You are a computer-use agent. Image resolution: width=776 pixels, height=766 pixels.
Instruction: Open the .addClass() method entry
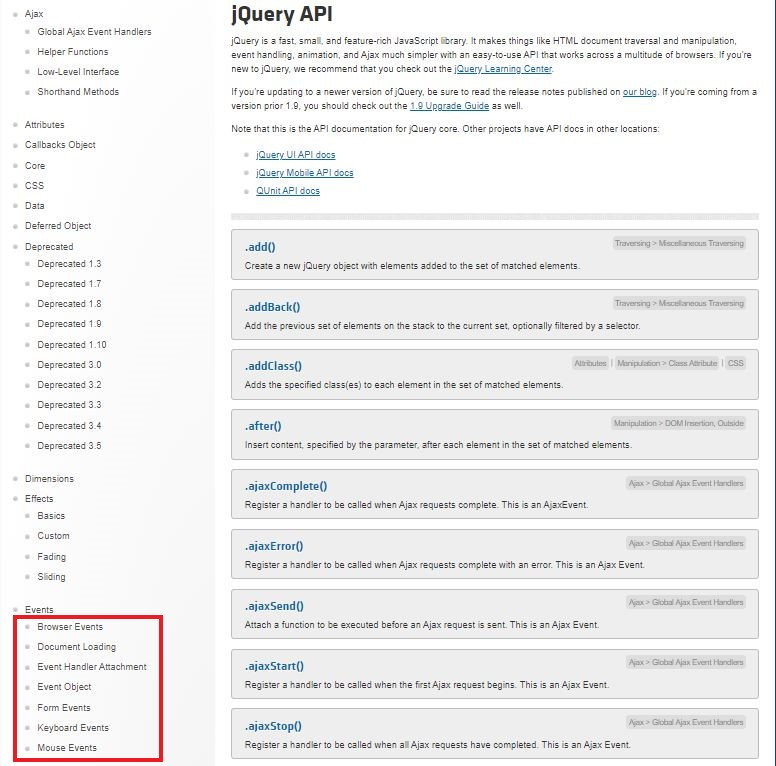click(x=273, y=366)
